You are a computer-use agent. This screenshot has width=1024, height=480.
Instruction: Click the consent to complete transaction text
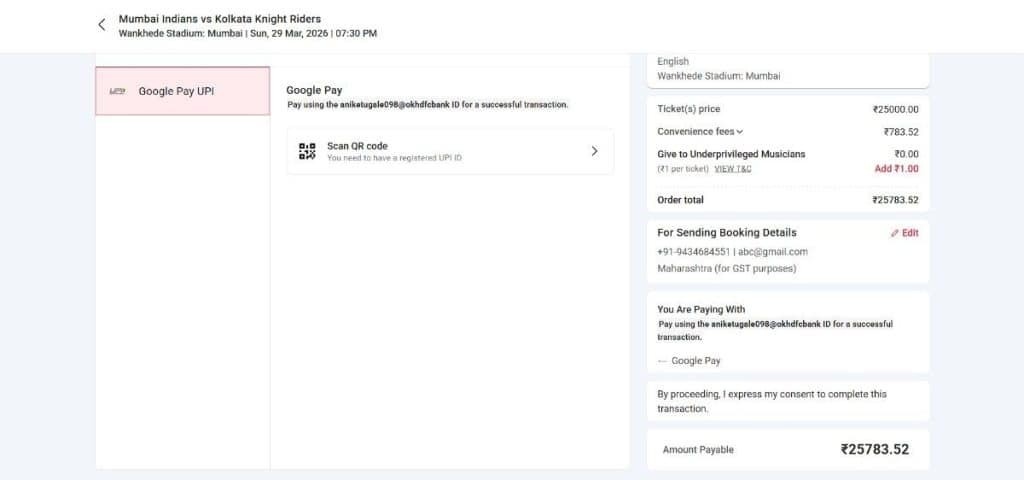(x=772, y=401)
